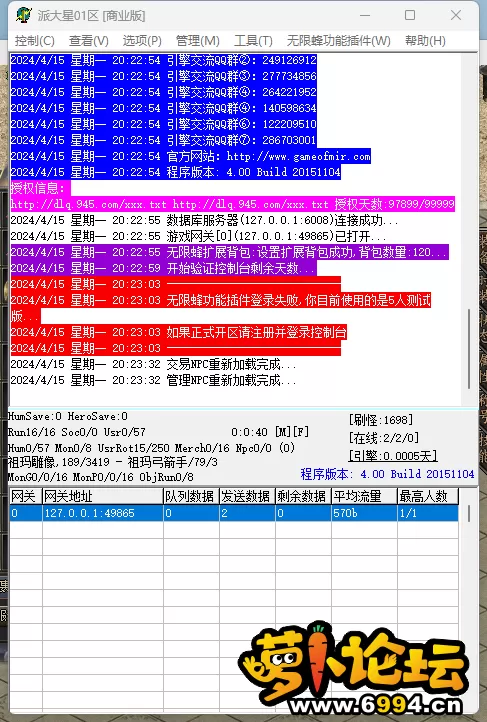Screen dimensions: 487x722
Task: Click red log line 如果正式开区请注册并登录控制台
Action: [179, 332]
